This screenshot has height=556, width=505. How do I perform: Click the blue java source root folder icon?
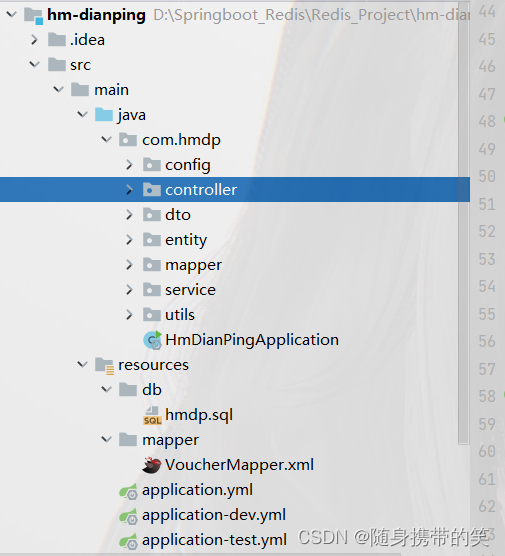click(104, 115)
